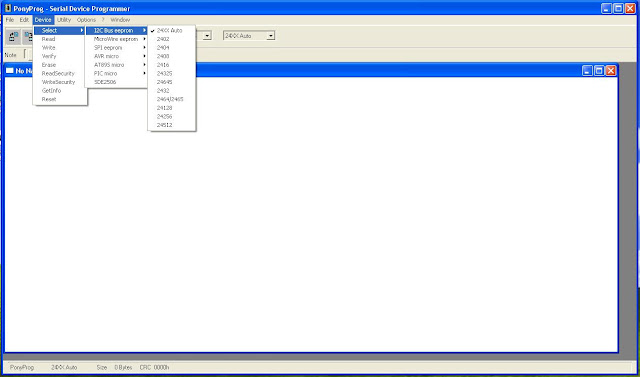
Task: Maximize the inner document window
Action: coord(599,71)
